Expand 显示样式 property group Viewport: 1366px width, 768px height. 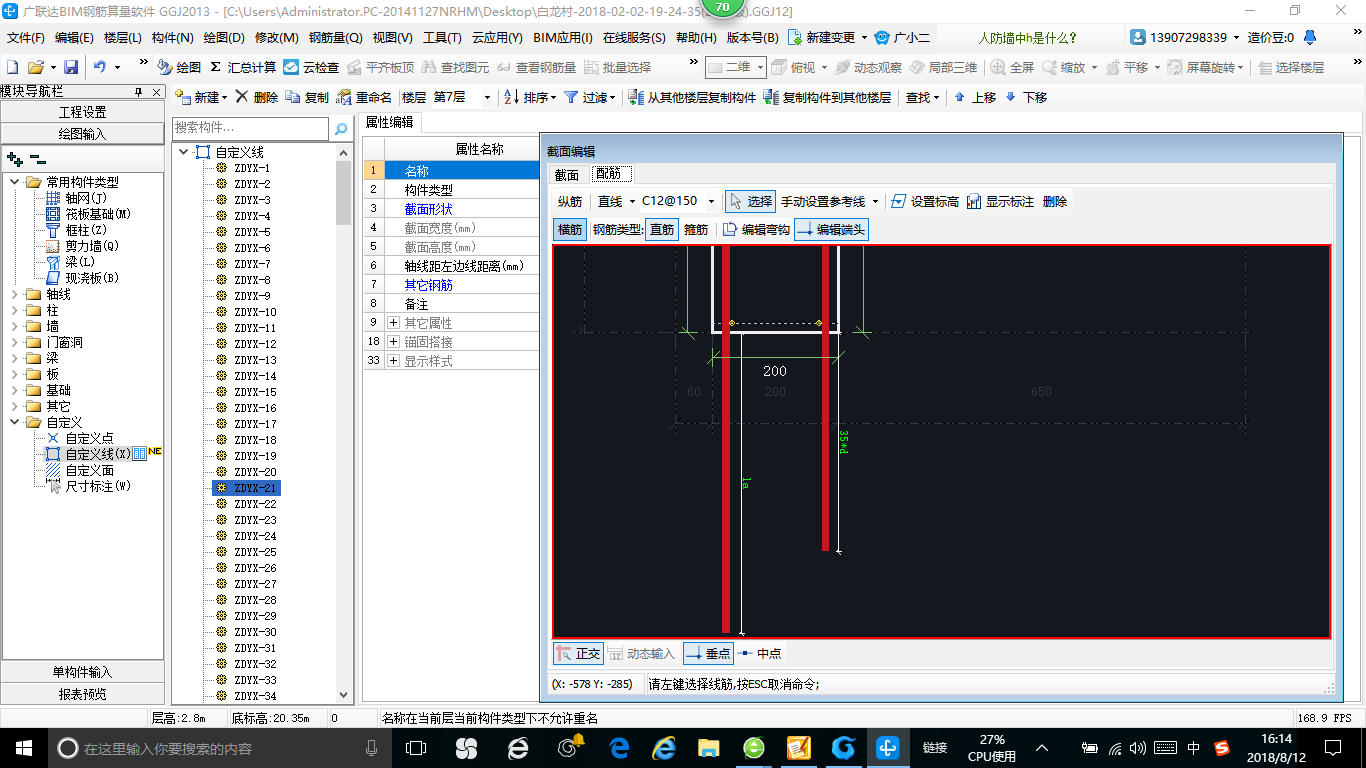click(x=393, y=361)
